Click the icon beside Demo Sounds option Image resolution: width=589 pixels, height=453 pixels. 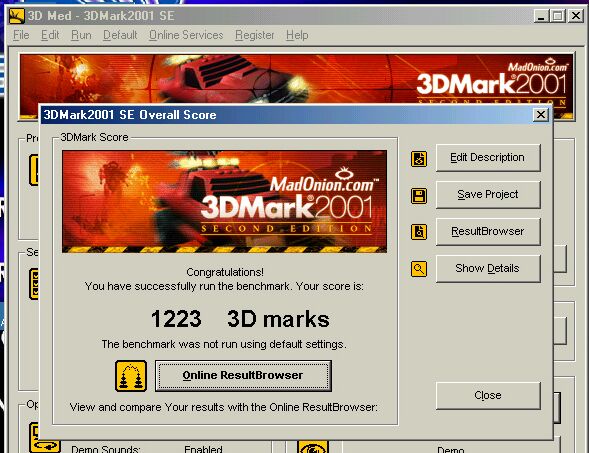point(44,438)
